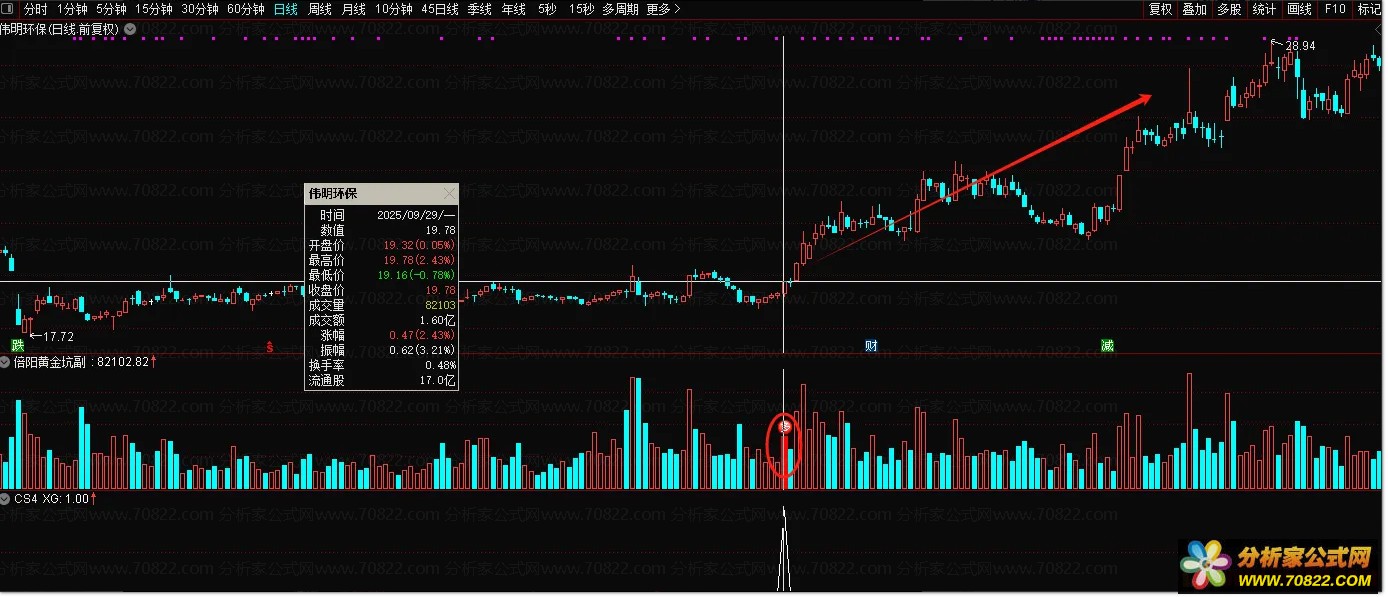Select the 月线 monthly period
The width and height of the screenshot is (1388, 597).
(x=354, y=9)
